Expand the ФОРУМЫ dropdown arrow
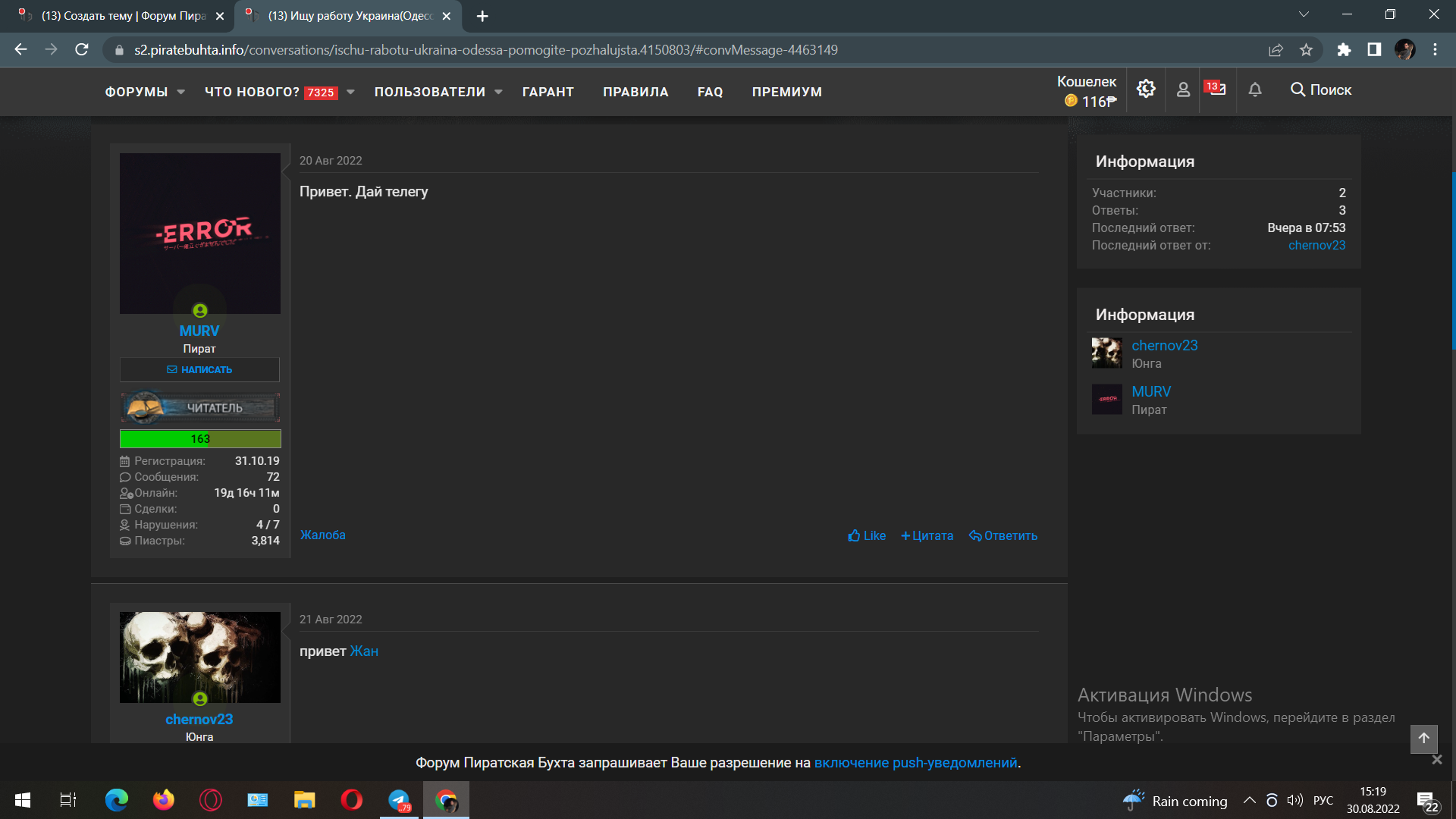This screenshot has width=1456, height=819. [x=180, y=92]
